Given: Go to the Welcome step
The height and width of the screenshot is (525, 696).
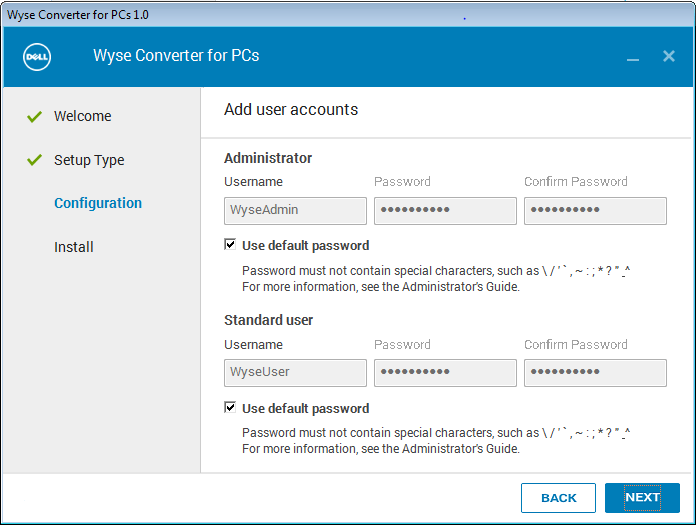Looking at the screenshot, I should tap(82, 116).
